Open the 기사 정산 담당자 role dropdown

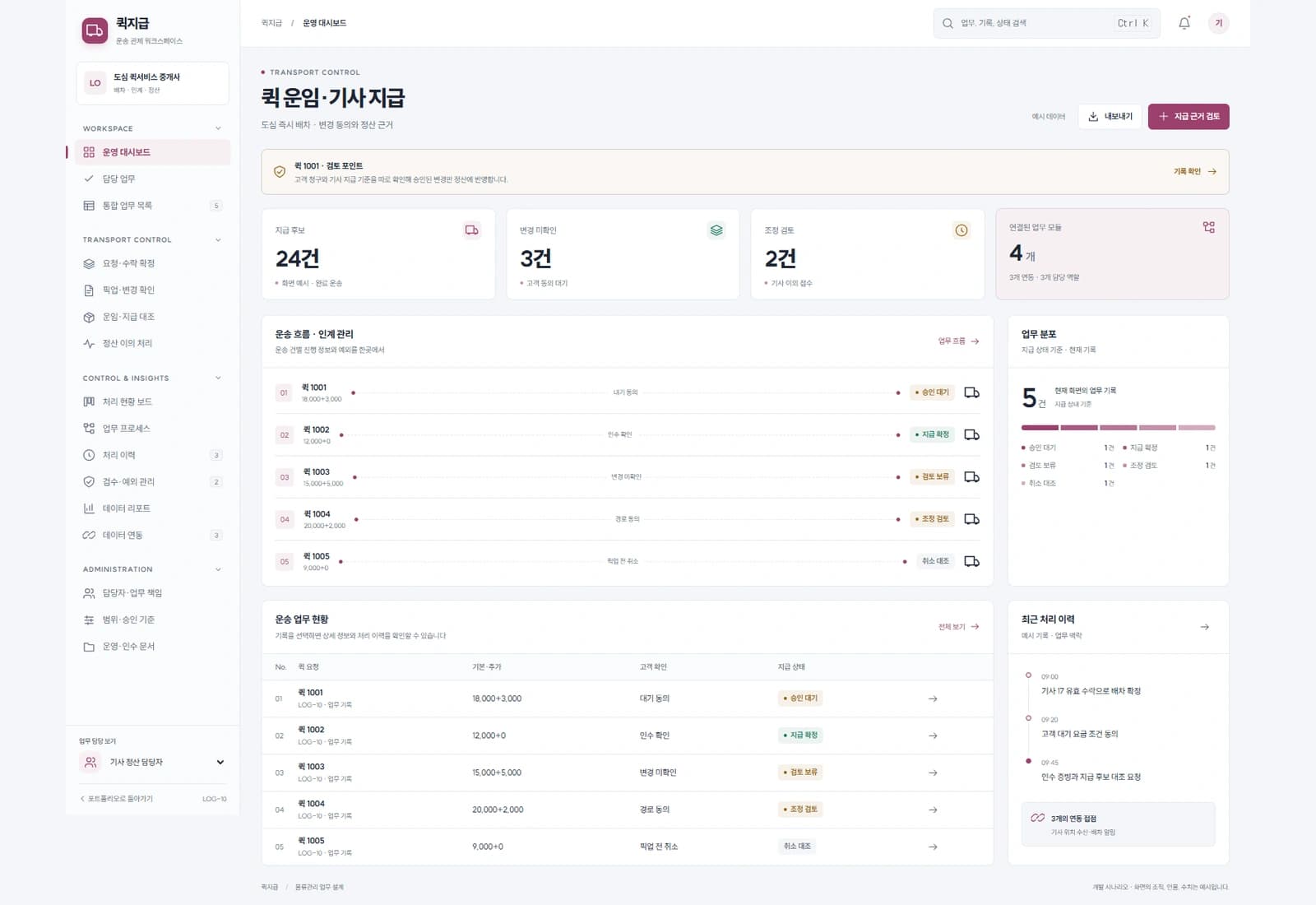pos(152,762)
